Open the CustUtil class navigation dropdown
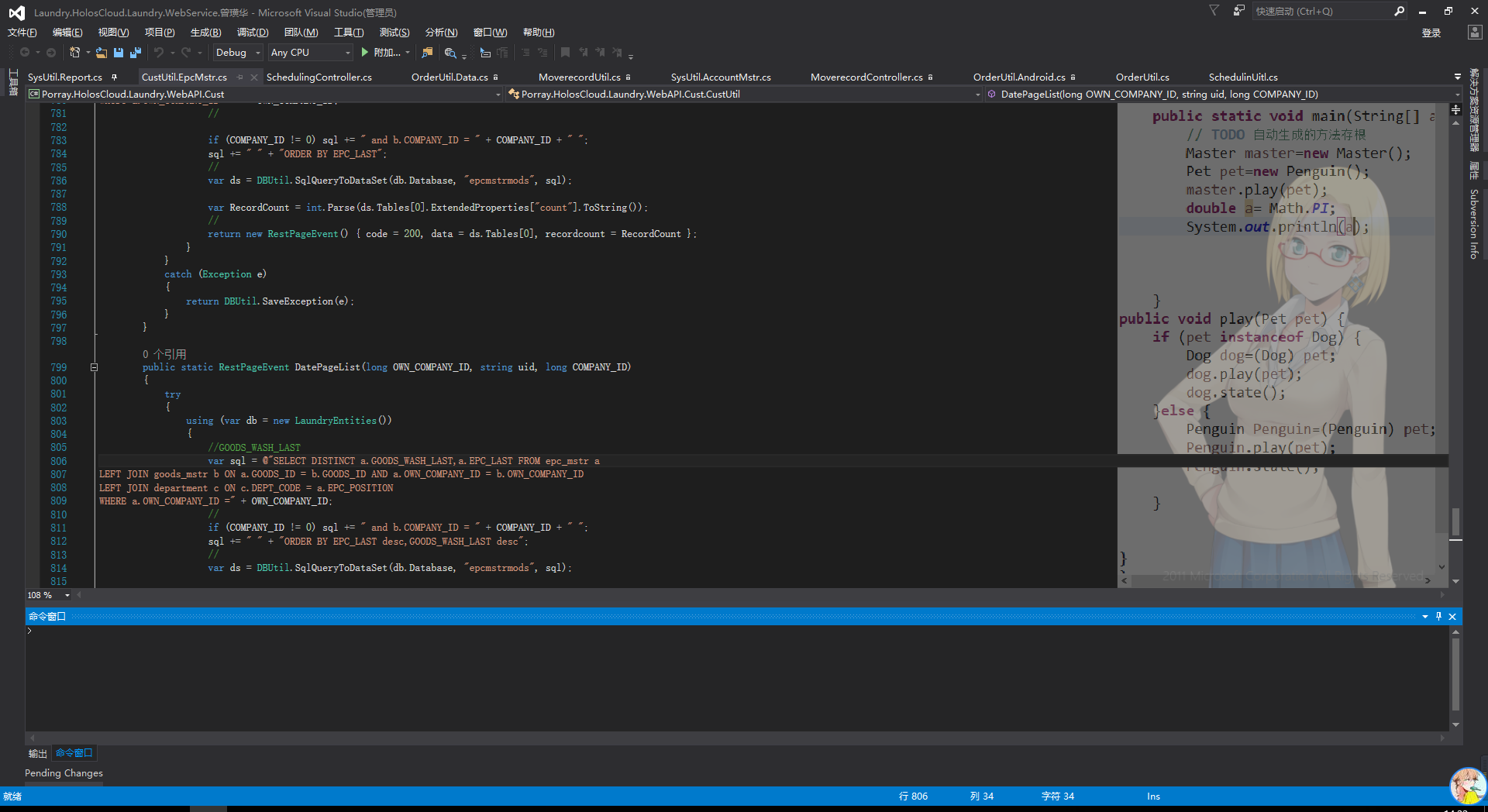 point(745,95)
